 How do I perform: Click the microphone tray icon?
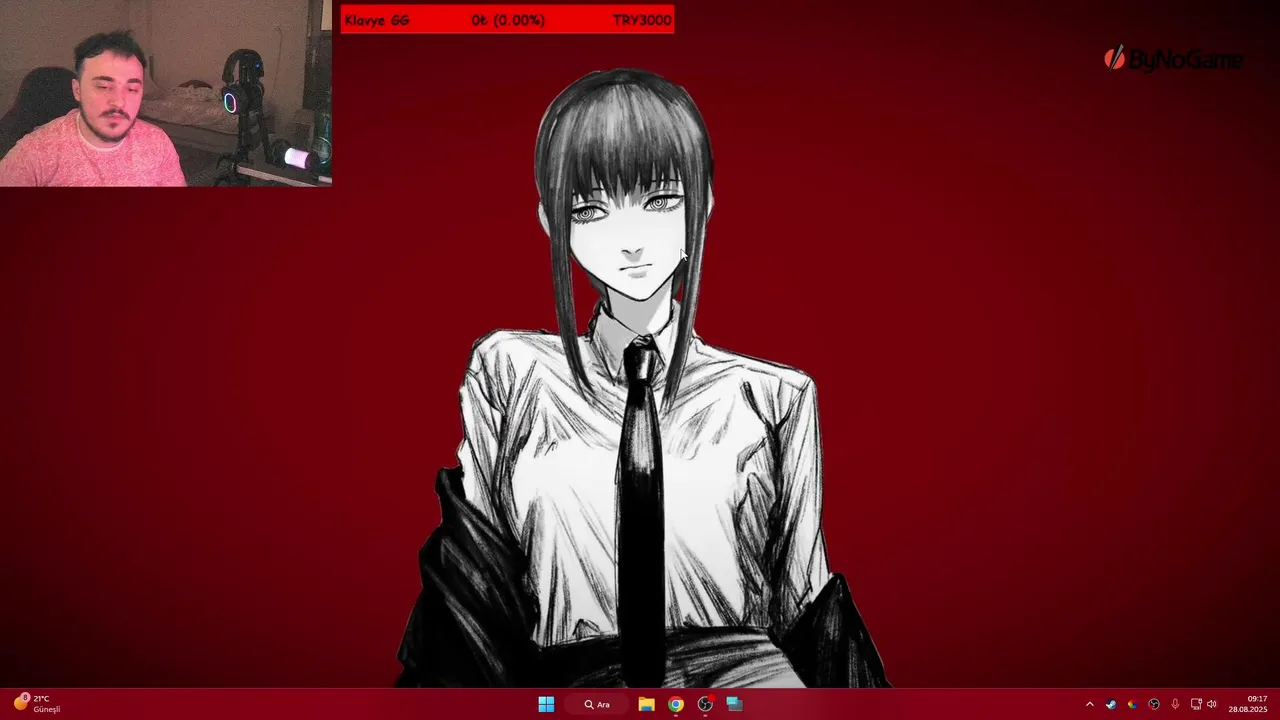[x=1175, y=704]
